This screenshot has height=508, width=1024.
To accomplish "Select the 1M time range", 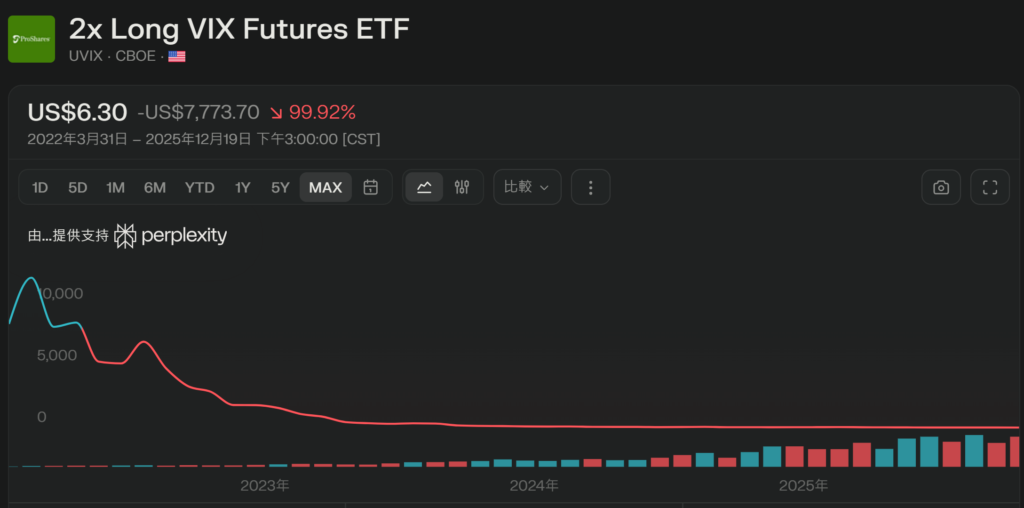I will pyautogui.click(x=116, y=187).
